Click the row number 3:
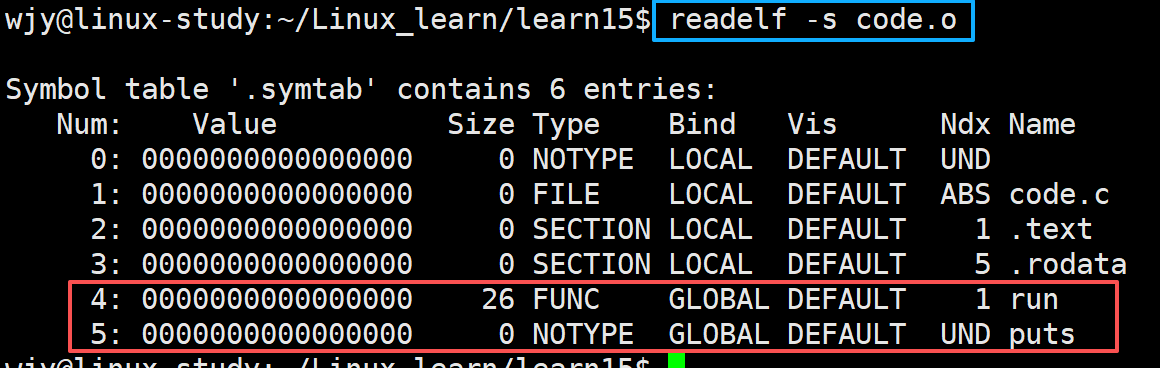 point(107,264)
